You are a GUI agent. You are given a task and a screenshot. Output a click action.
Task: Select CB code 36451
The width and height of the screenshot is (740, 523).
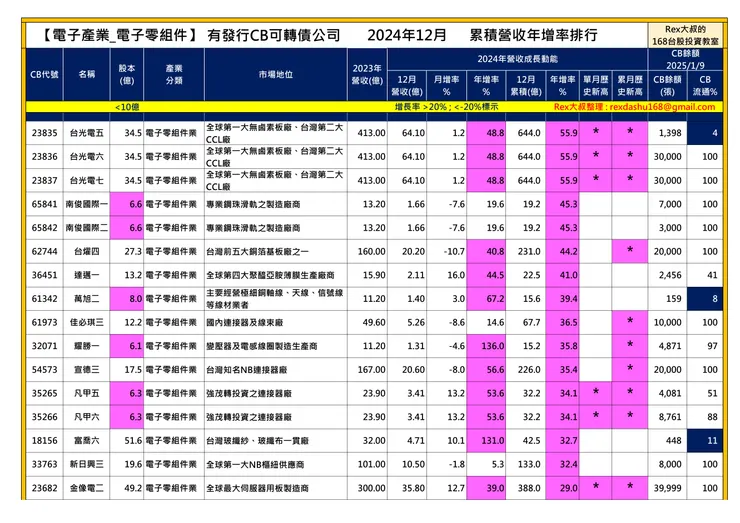44,275
